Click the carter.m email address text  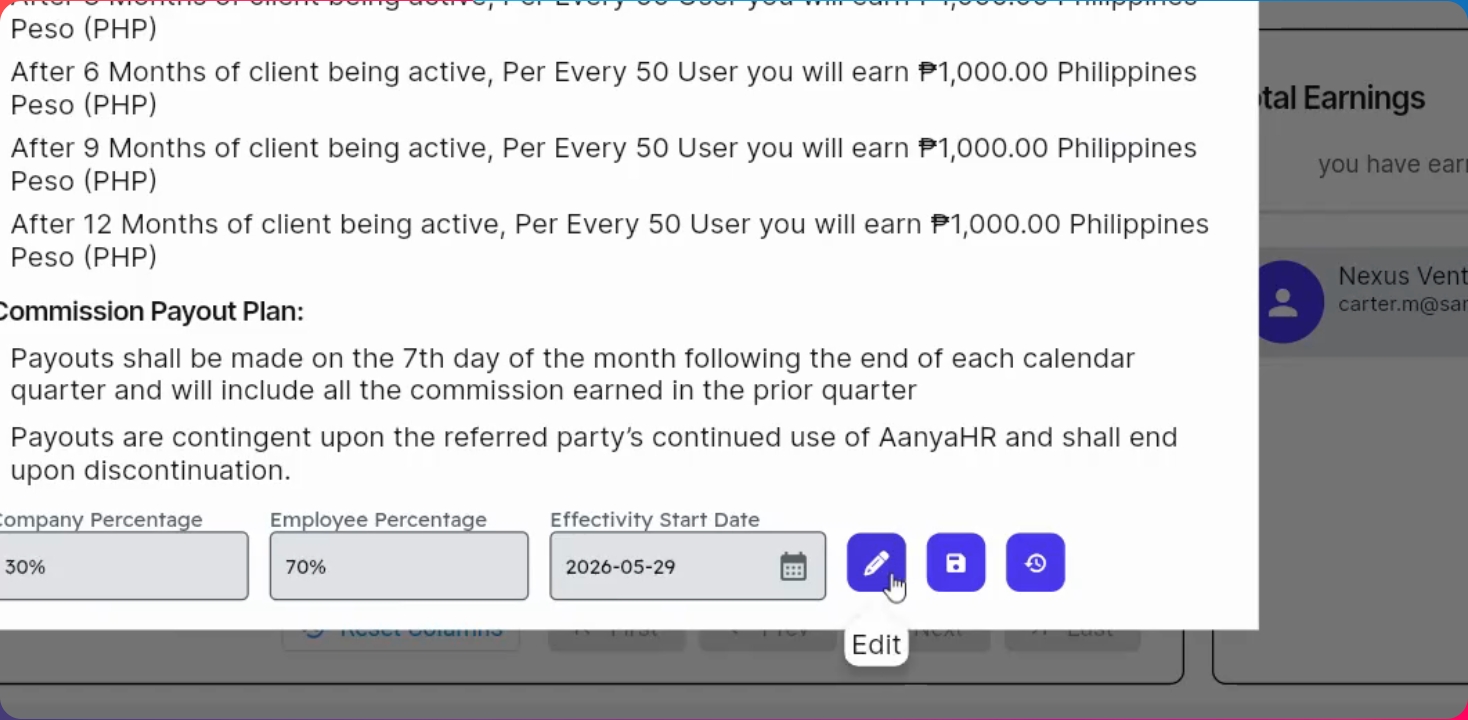pos(1402,304)
